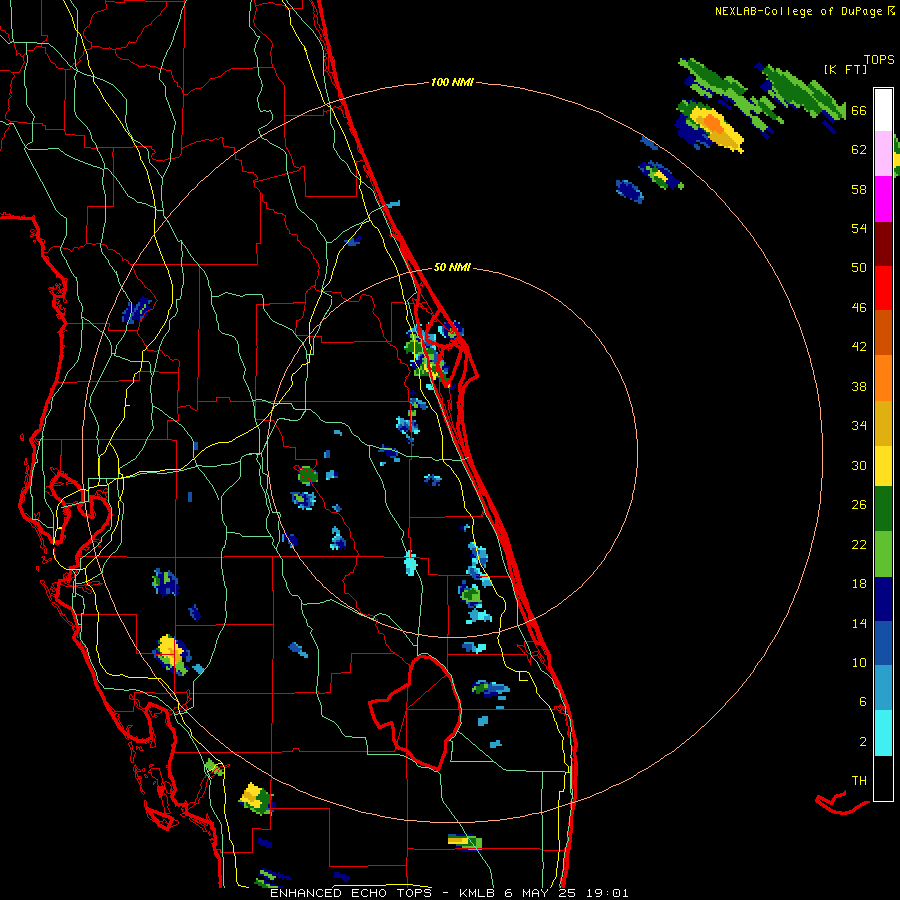Click the 30 value on the legend

pyautogui.click(x=859, y=466)
